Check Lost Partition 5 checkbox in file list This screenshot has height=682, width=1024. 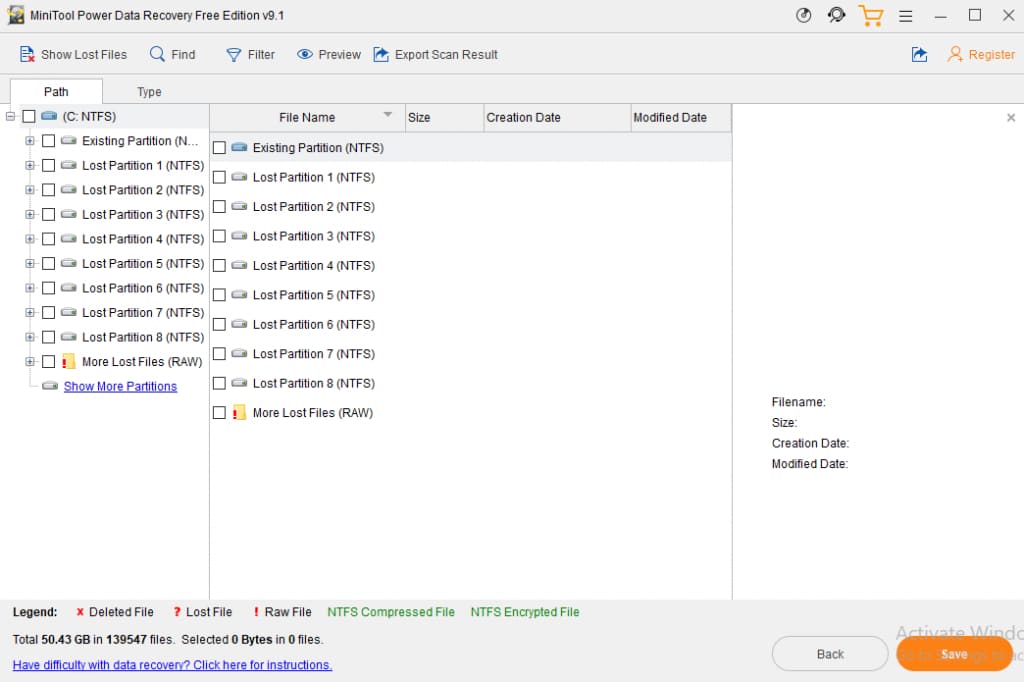(219, 295)
